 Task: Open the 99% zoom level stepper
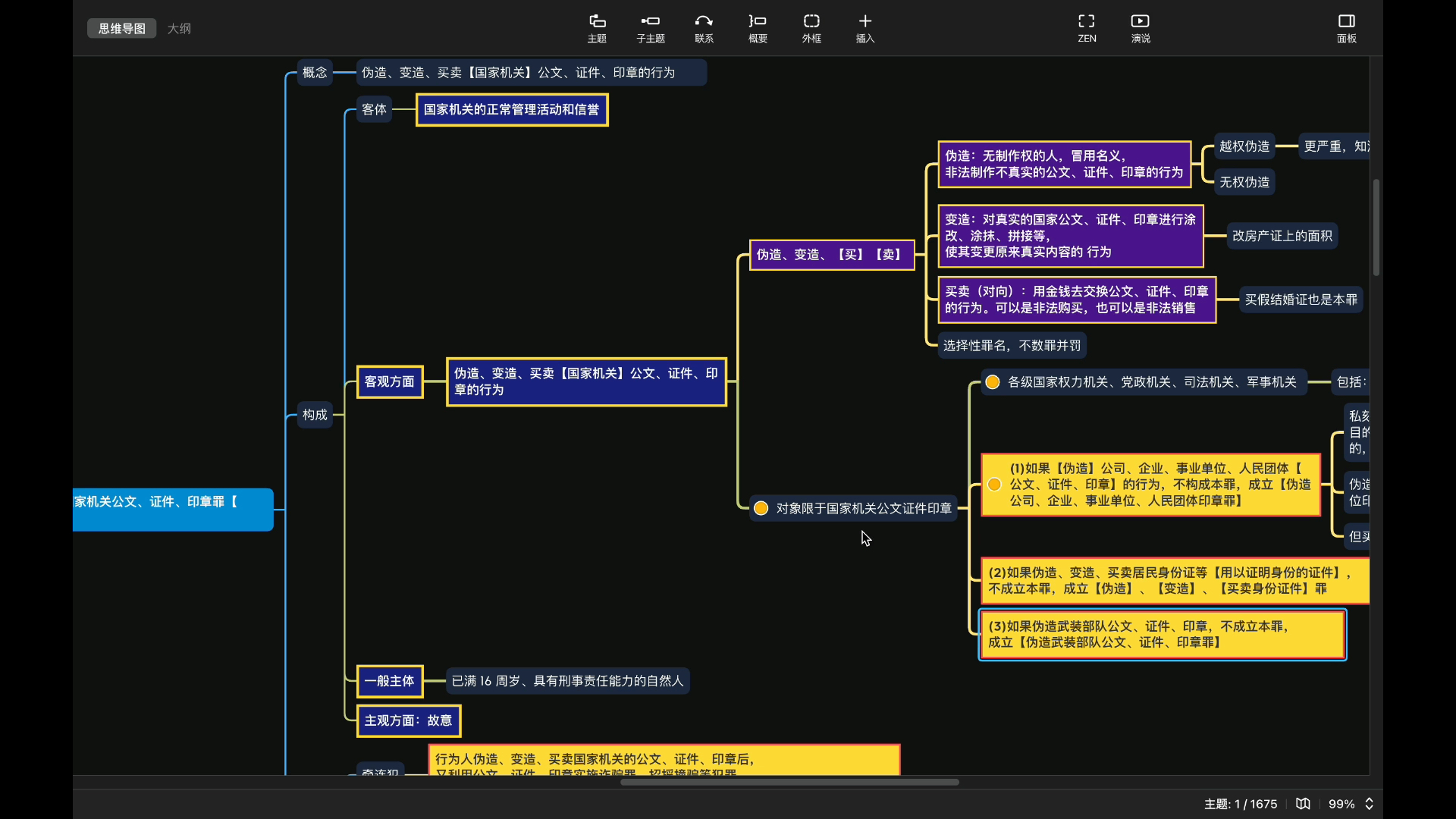pyautogui.click(x=1369, y=804)
